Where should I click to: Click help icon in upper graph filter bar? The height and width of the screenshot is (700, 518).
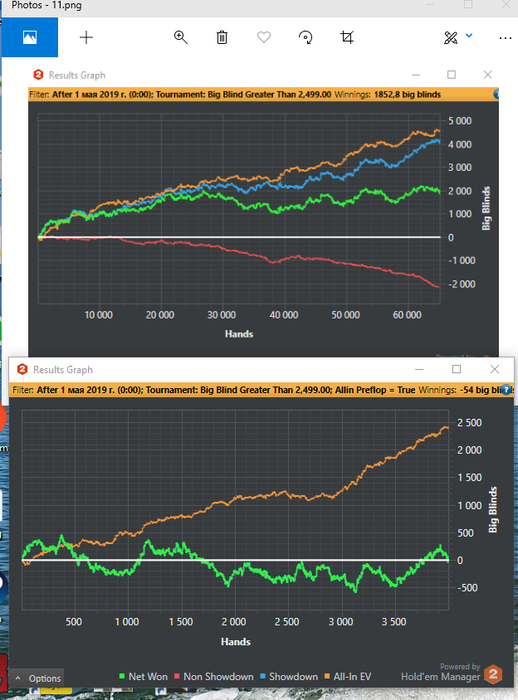(496, 94)
